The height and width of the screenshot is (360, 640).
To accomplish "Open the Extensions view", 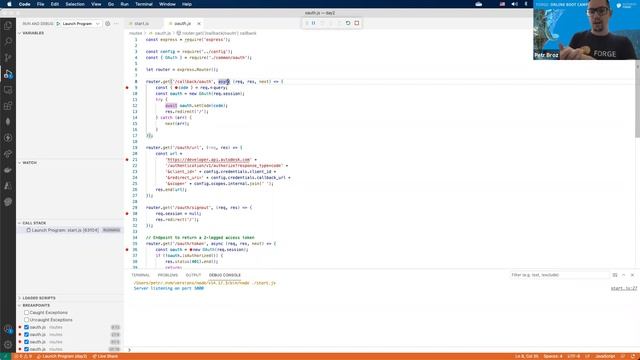I will 8,106.
